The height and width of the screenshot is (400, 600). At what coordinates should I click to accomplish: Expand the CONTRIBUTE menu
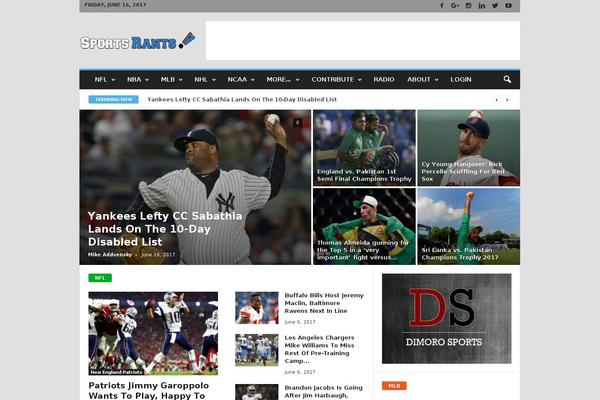336,80
